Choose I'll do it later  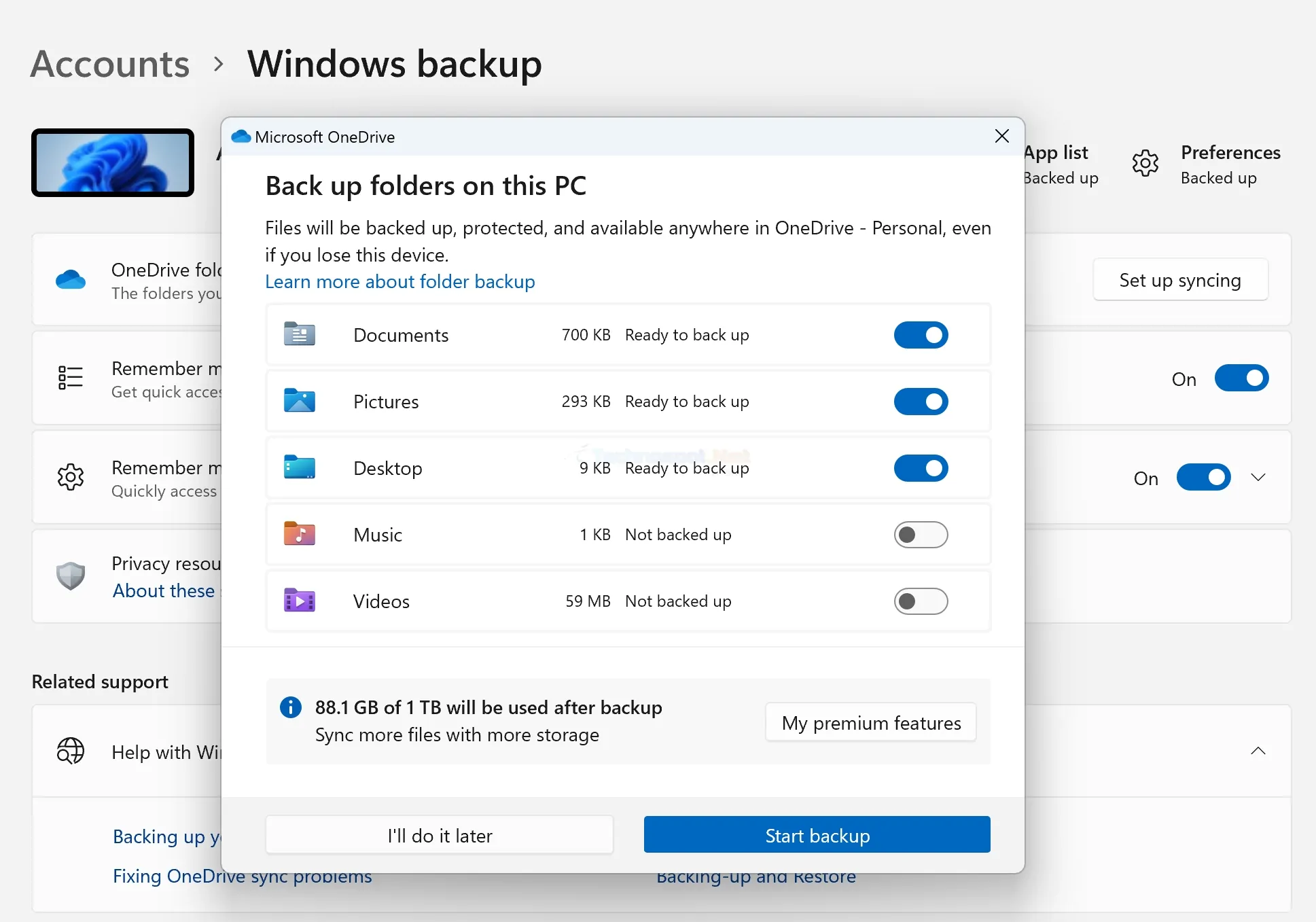440,835
